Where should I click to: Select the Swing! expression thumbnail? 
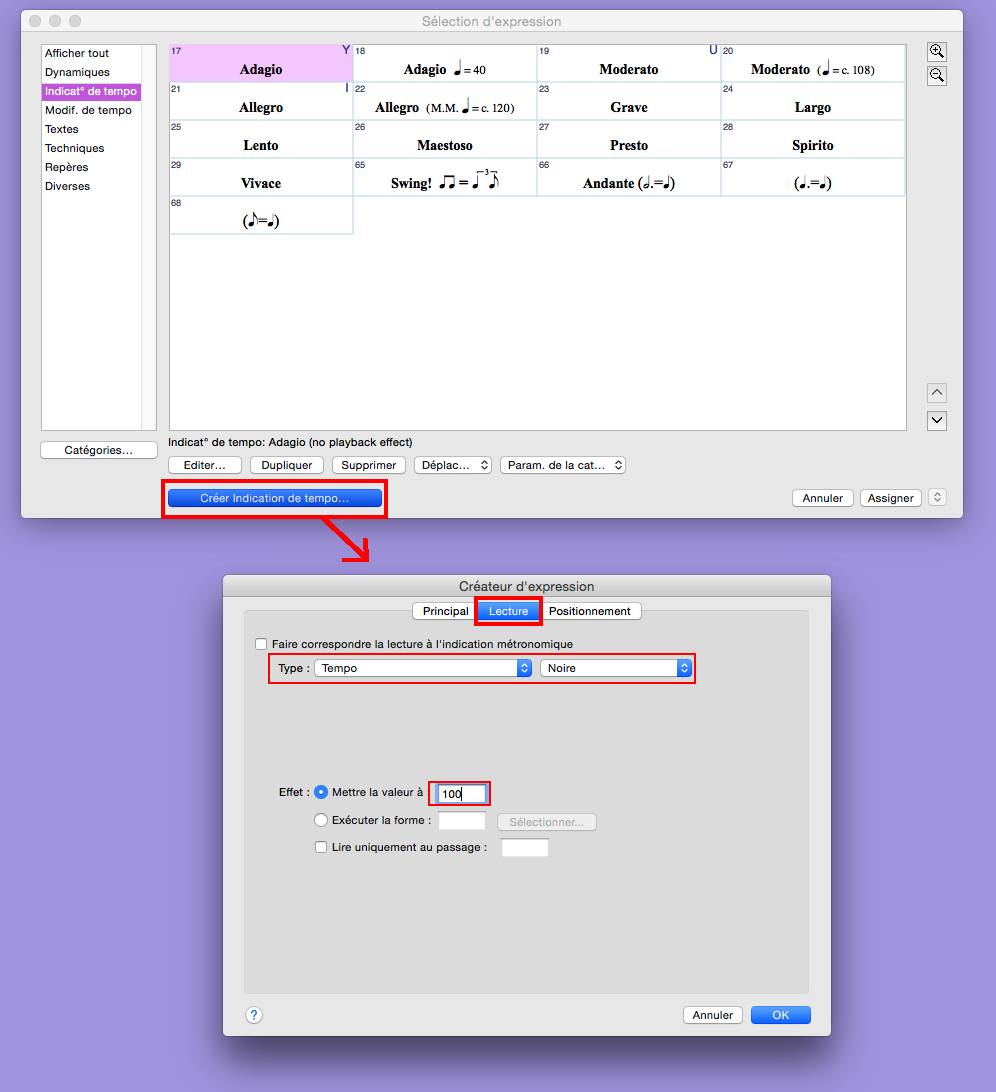click(x=445, y=178)
